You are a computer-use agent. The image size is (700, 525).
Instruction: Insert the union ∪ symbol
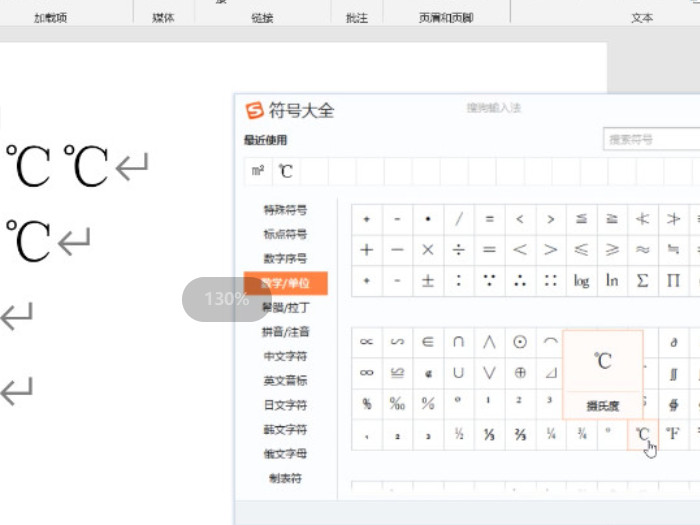459,373
